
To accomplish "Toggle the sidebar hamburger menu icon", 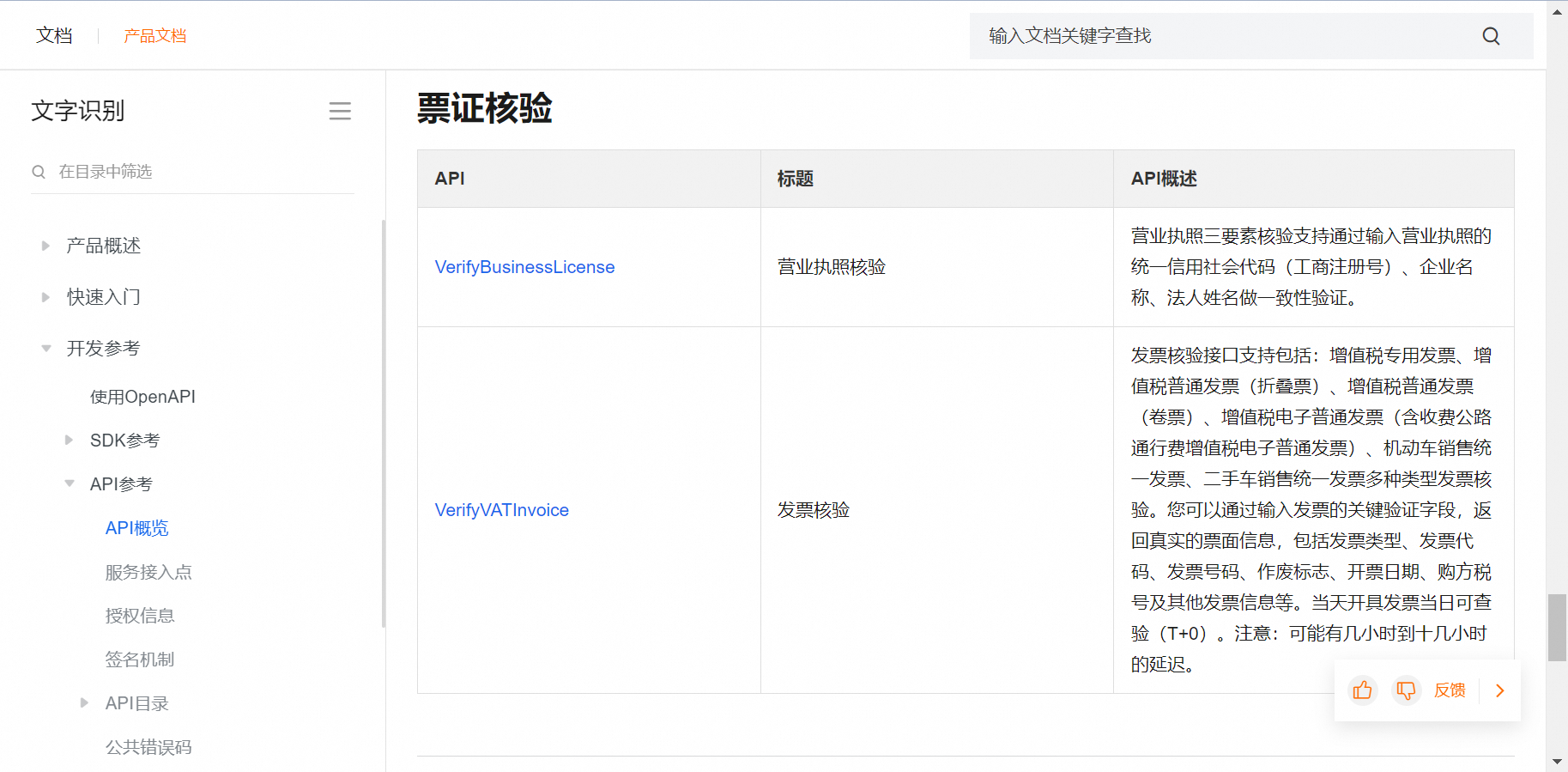I will [340, 111].
